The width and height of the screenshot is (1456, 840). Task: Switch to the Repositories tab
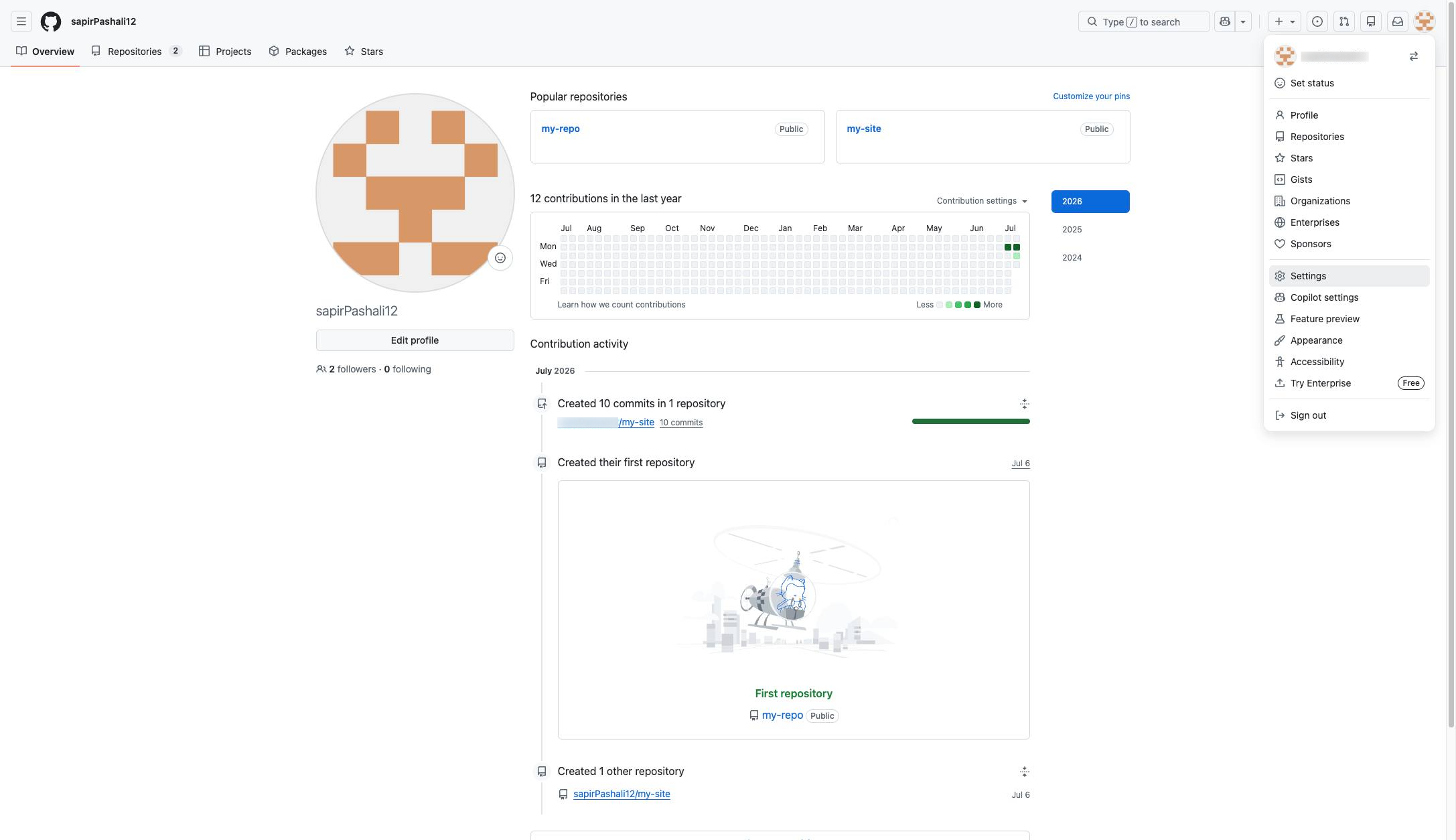click(137, 52)
